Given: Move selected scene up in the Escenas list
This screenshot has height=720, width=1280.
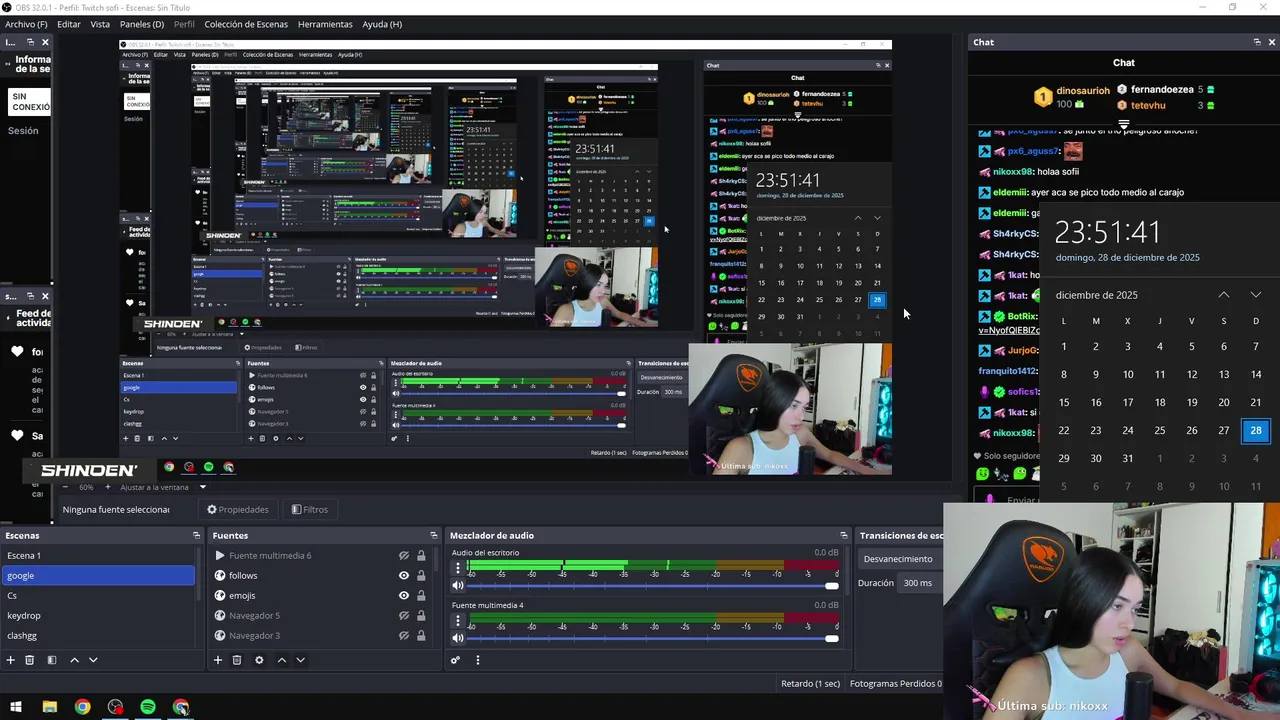Looking at the screenshot, I should tap(74, 660).
